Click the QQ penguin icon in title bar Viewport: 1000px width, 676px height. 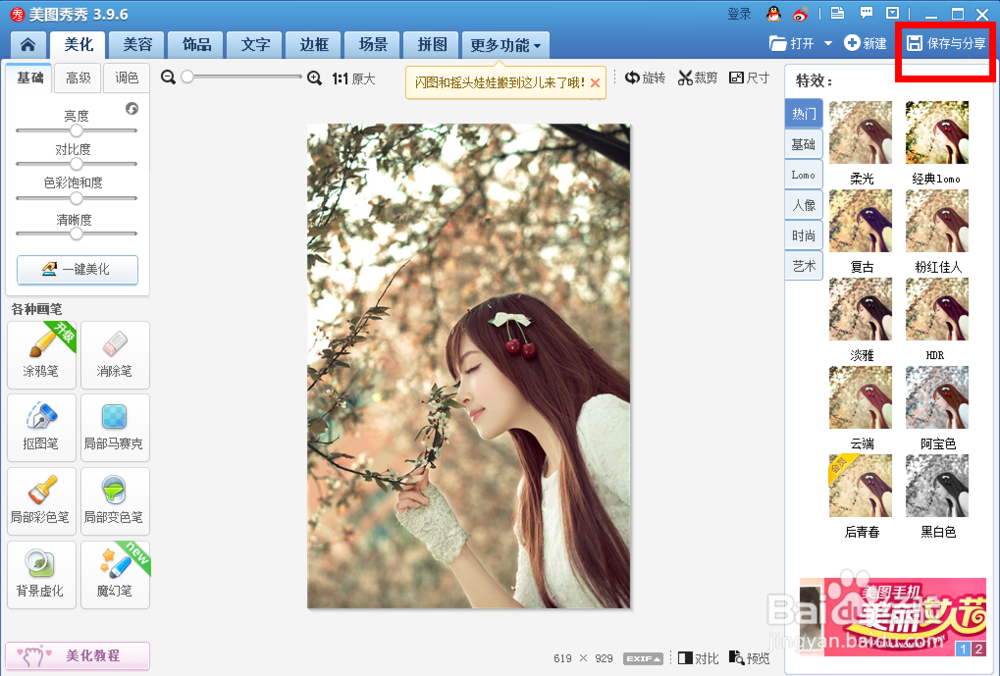tap(774, 13)
